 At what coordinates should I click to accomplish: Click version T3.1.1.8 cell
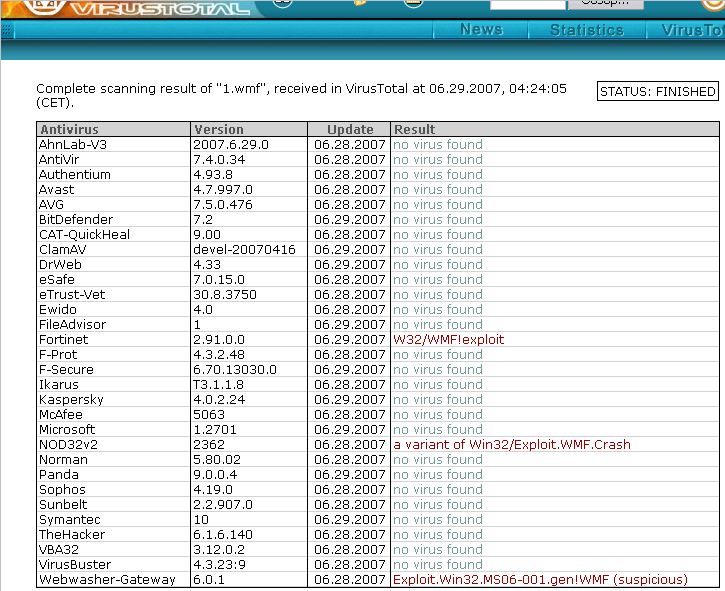218,384
